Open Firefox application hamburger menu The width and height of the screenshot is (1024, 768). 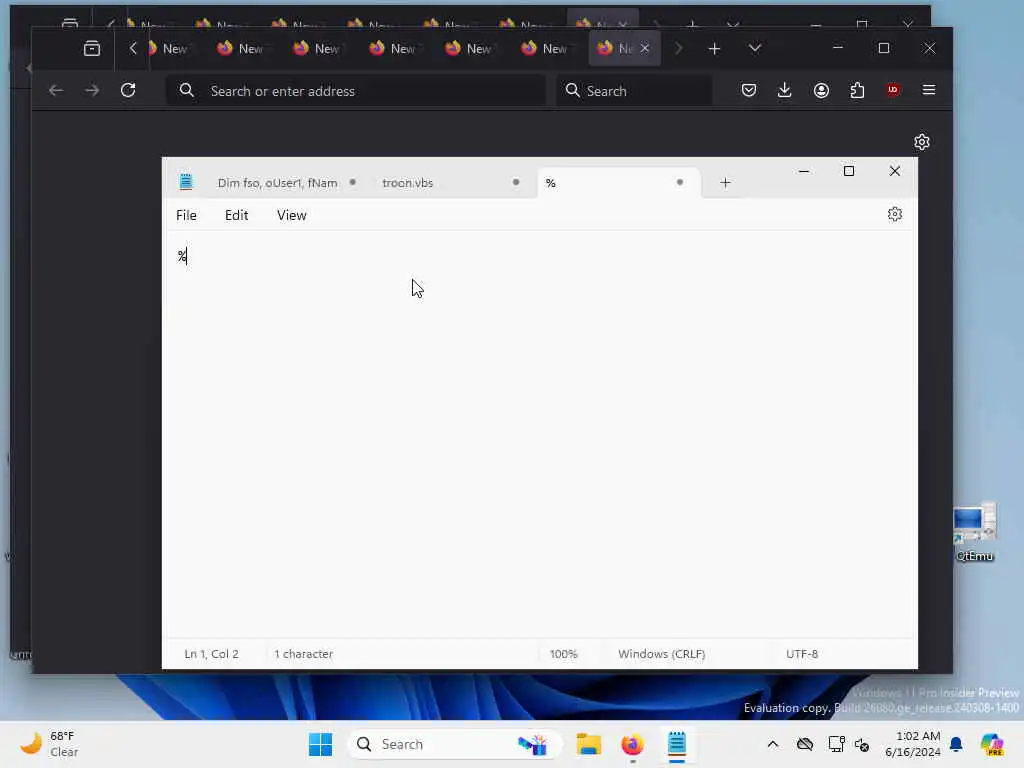click(x=929, y=90)
